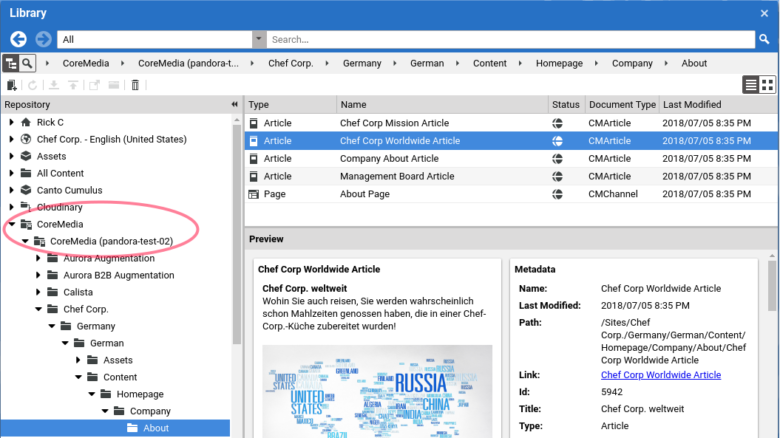Expand the Assets tree node arrow
780x438 pixels.
pos(11,156)
